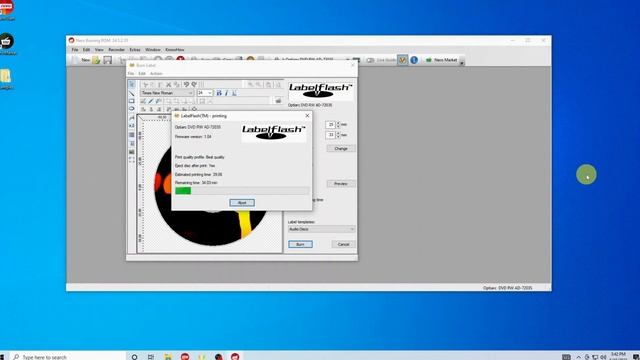This screenshot has height=360, width=640.
Task: Select the Rectangle drawing tool
Action: (132, 101)
